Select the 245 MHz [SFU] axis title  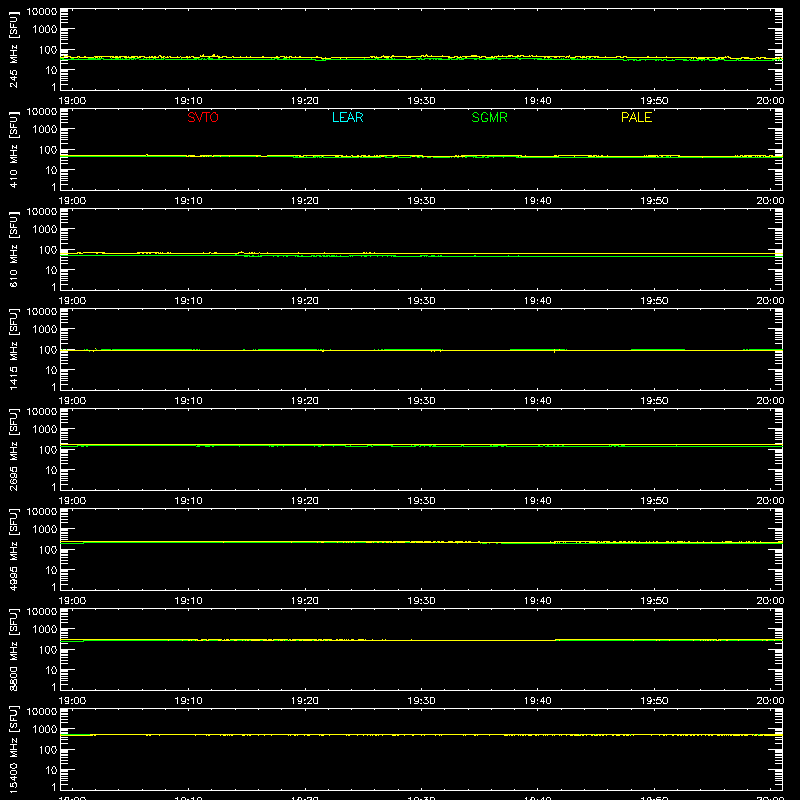point(14,49)
